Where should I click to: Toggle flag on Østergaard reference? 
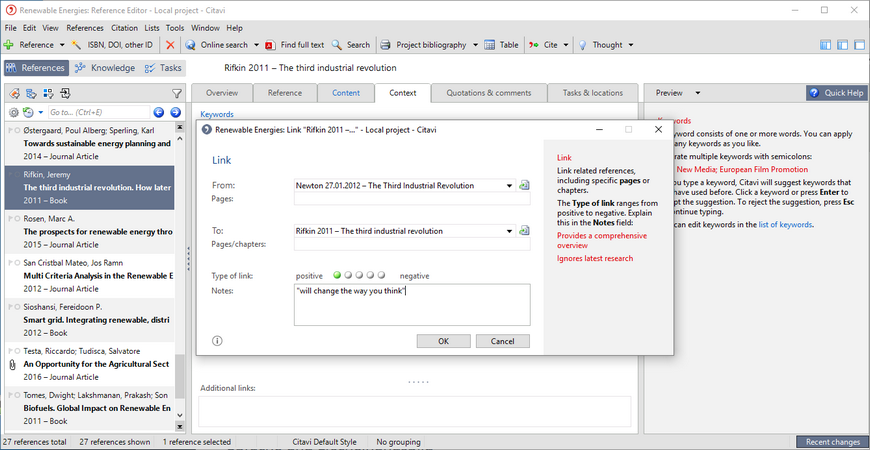(x=11, y=131)
